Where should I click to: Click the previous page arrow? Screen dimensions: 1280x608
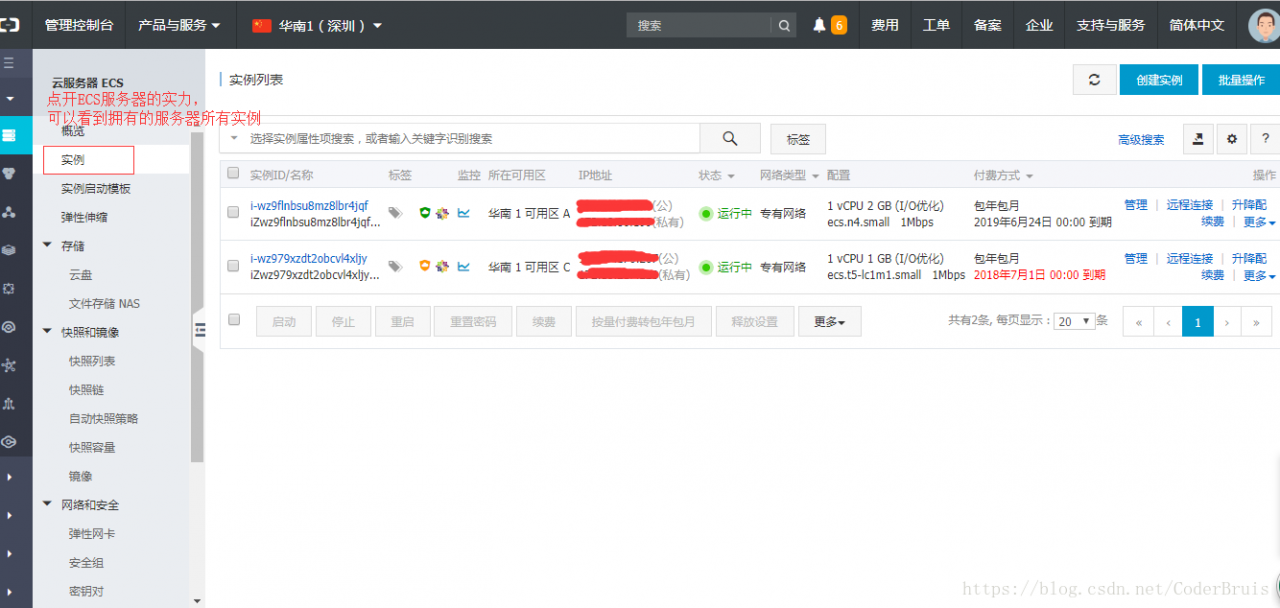[1168, 321]
